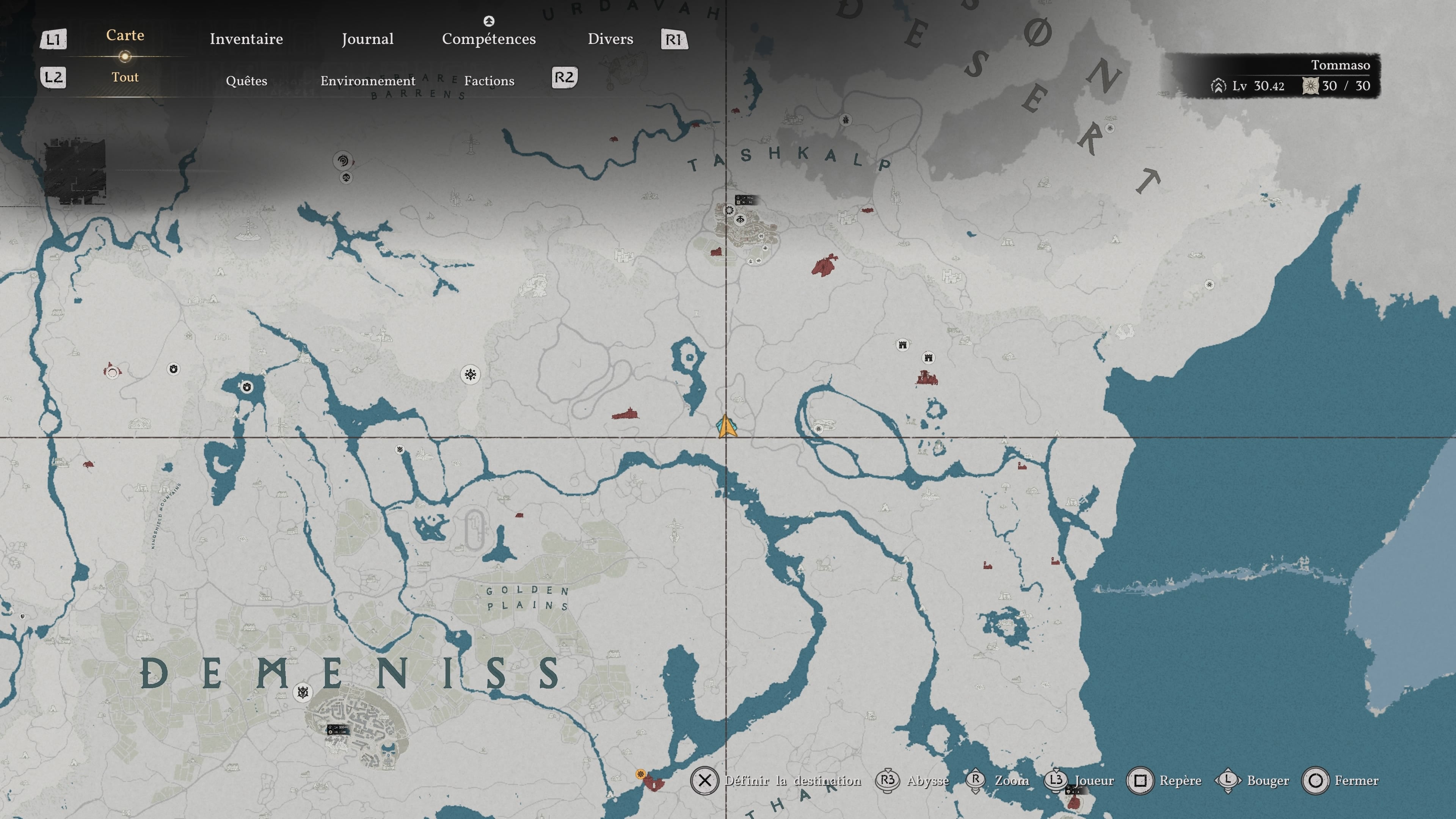The width and height of the screenshot is (1456, 819).
Task: Select the paw marker inside the western lake
Action: (246, 387)
